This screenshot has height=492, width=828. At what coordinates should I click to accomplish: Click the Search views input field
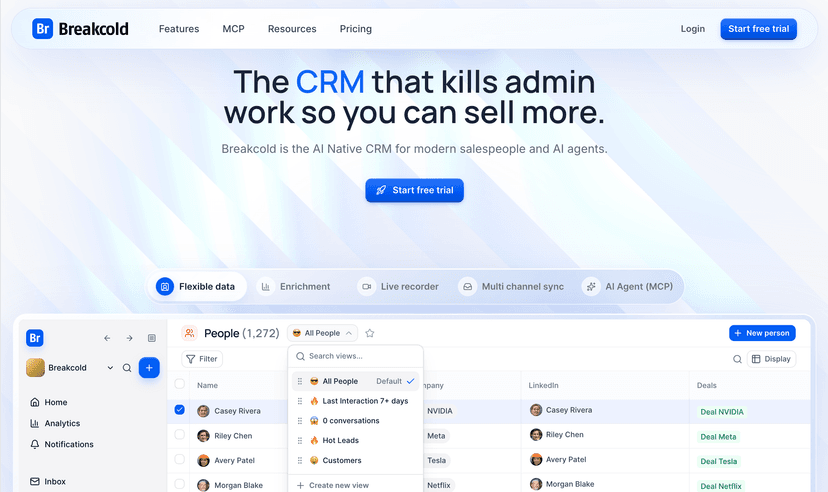355,356
